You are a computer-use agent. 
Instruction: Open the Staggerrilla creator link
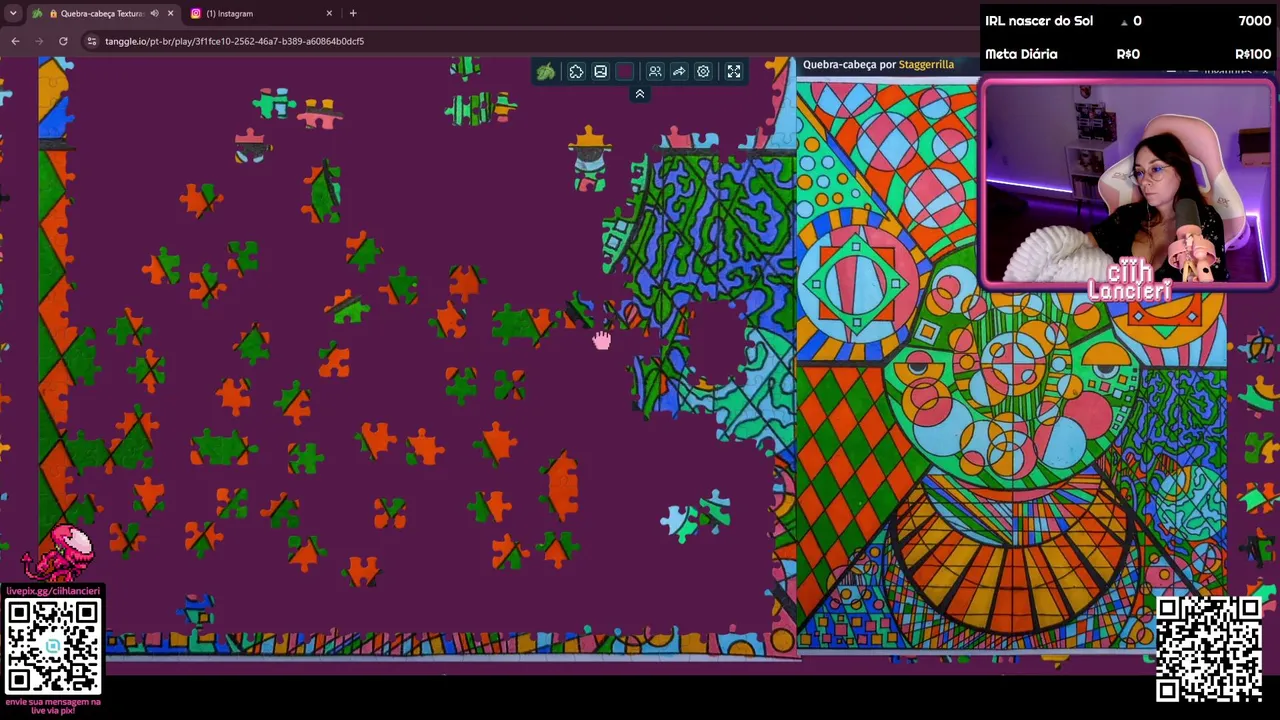click(926, 64)
